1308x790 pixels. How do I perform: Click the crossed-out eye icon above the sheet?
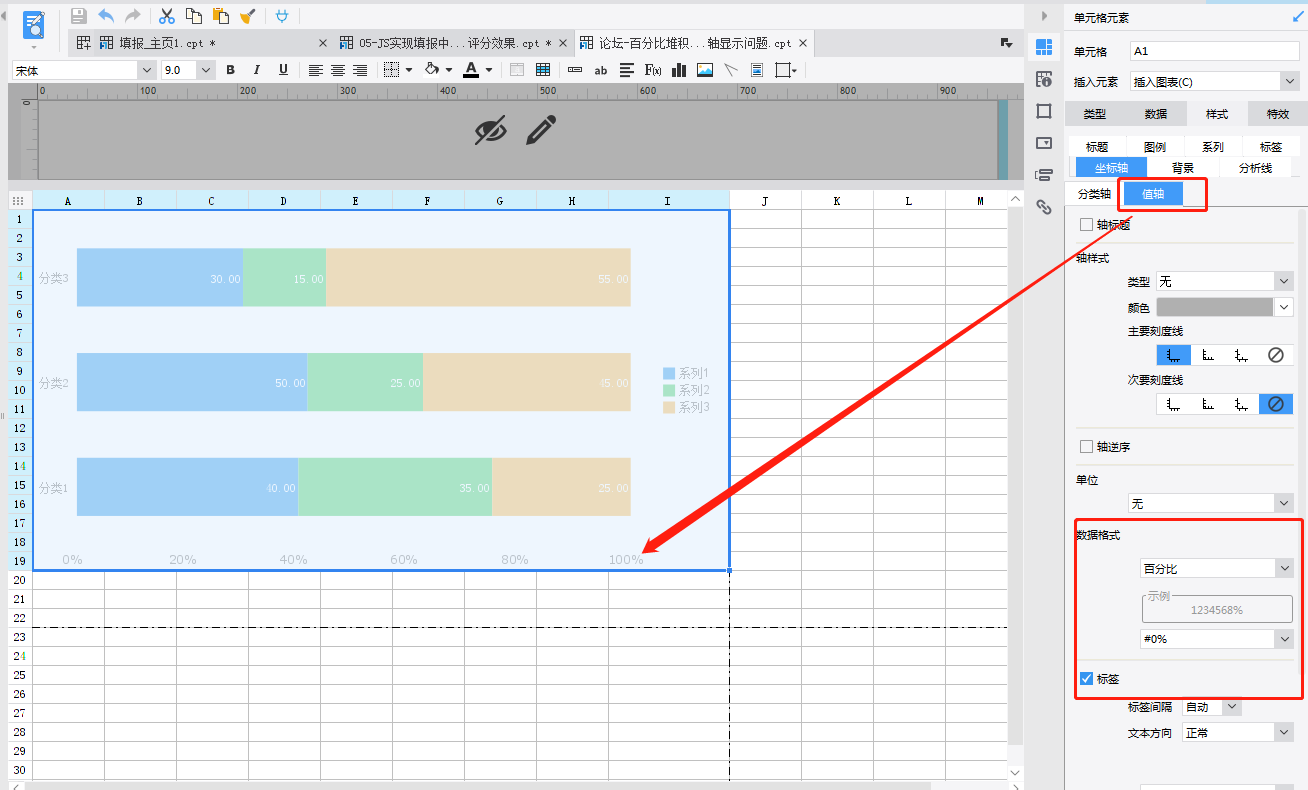491,130
